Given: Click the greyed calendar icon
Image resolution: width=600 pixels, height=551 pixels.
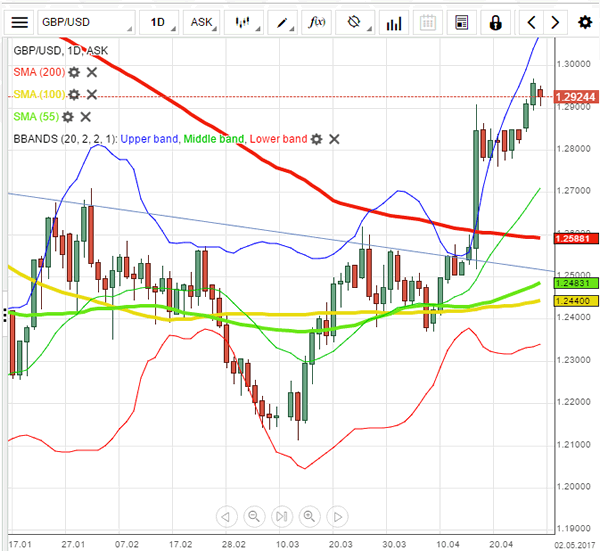Looking at the screenshot, I should coord(428,23).
